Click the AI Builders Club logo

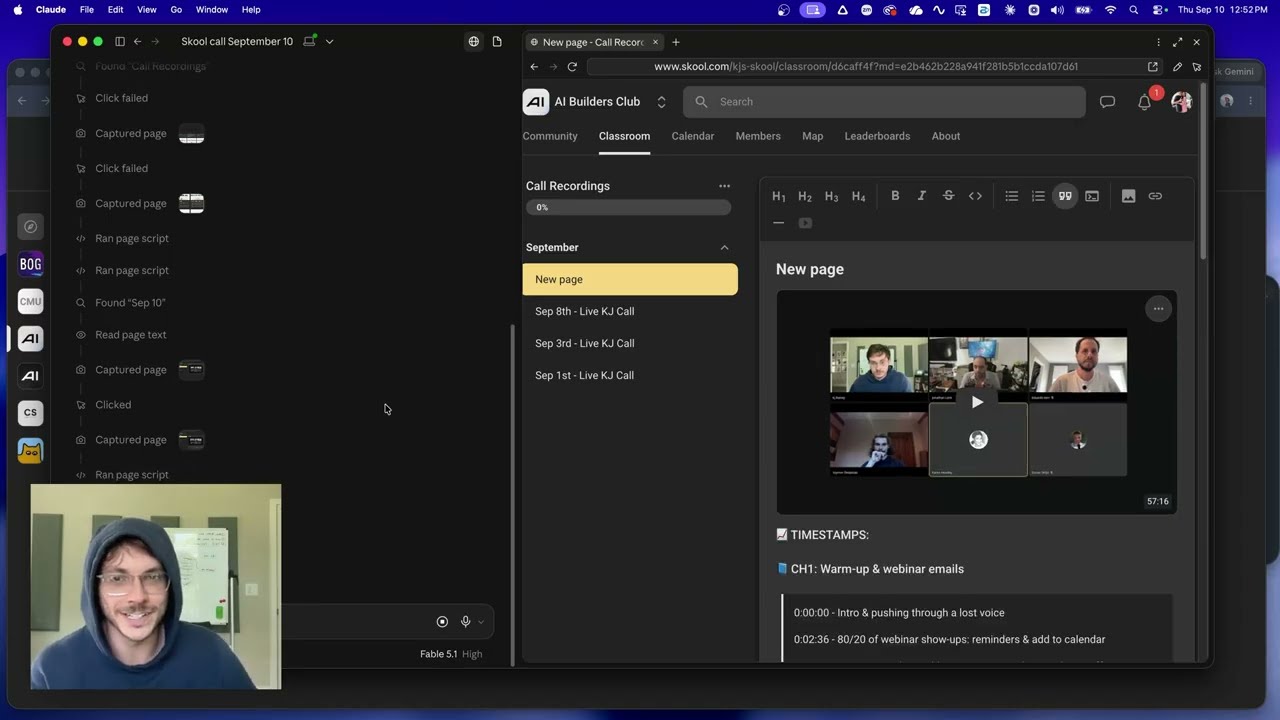tap(536, 101)
